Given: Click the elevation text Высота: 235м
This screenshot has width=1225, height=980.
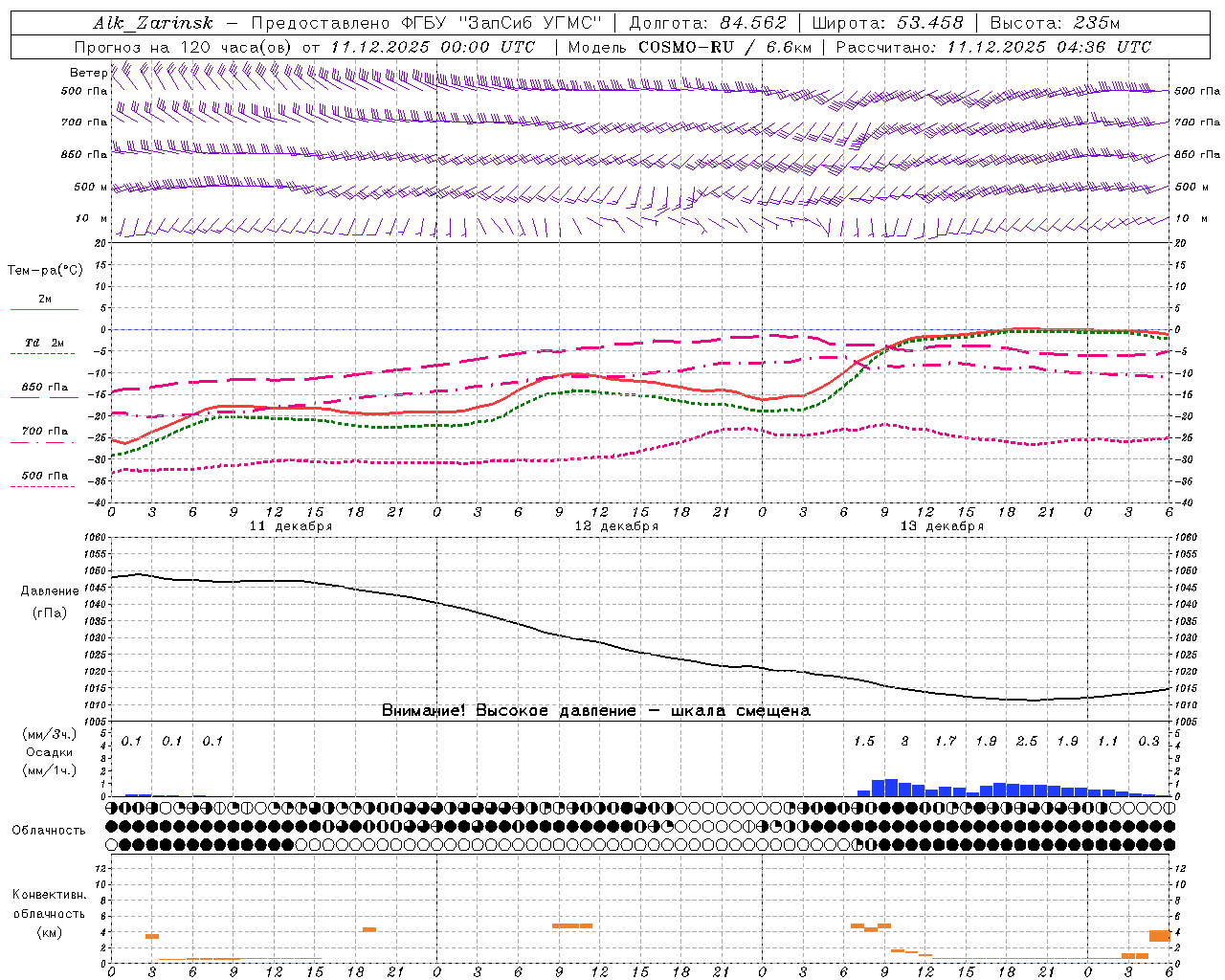Looking at the screenshot, I should [1055, 23].
